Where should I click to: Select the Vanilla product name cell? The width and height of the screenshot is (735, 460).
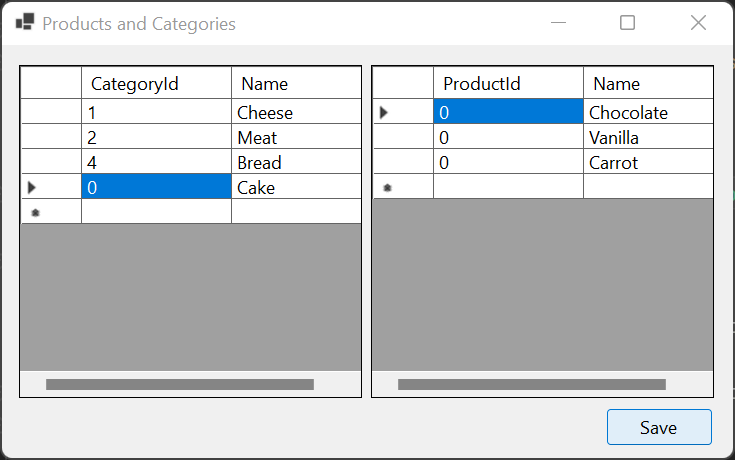647,137
